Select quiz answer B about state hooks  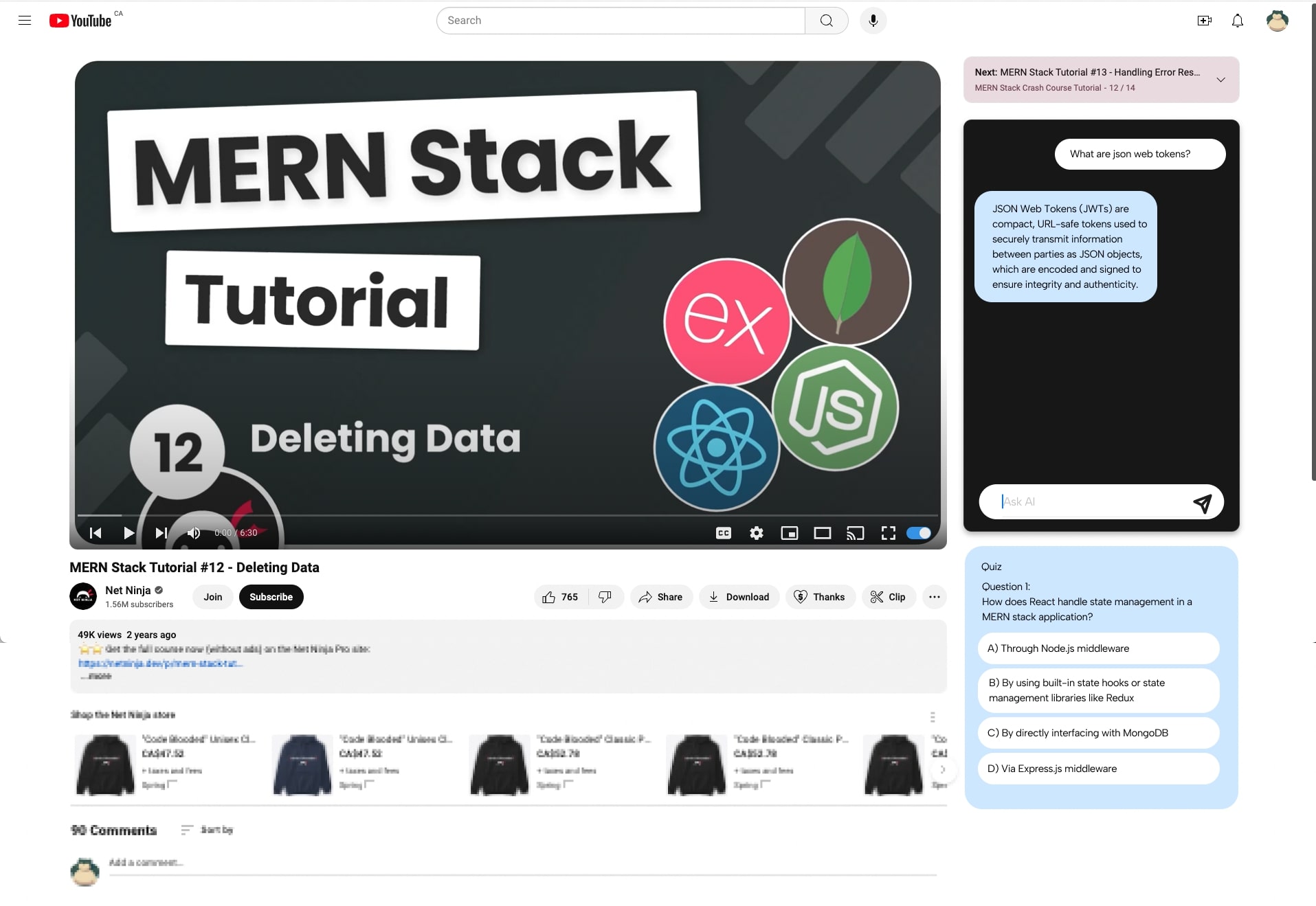point(1098,690)
